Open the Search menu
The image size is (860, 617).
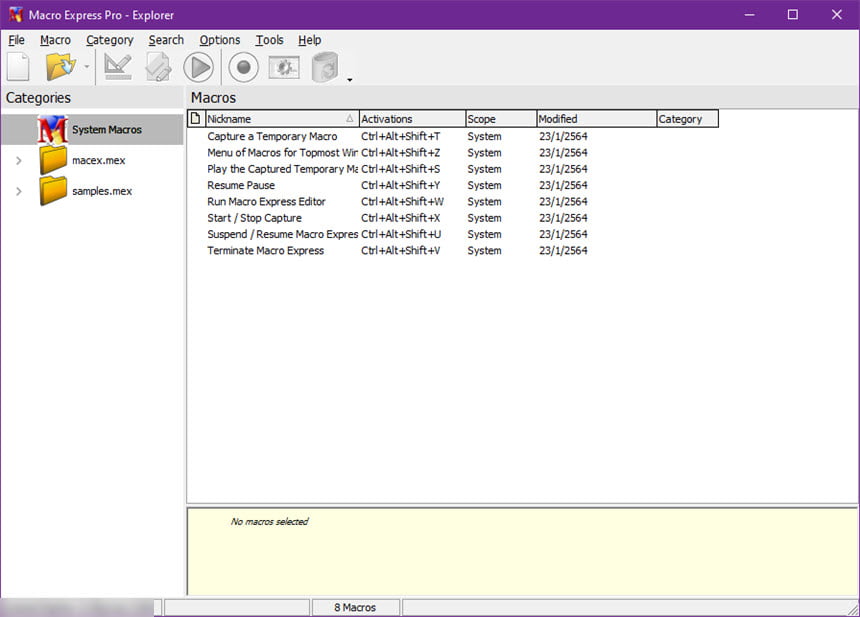coord(166,40)
